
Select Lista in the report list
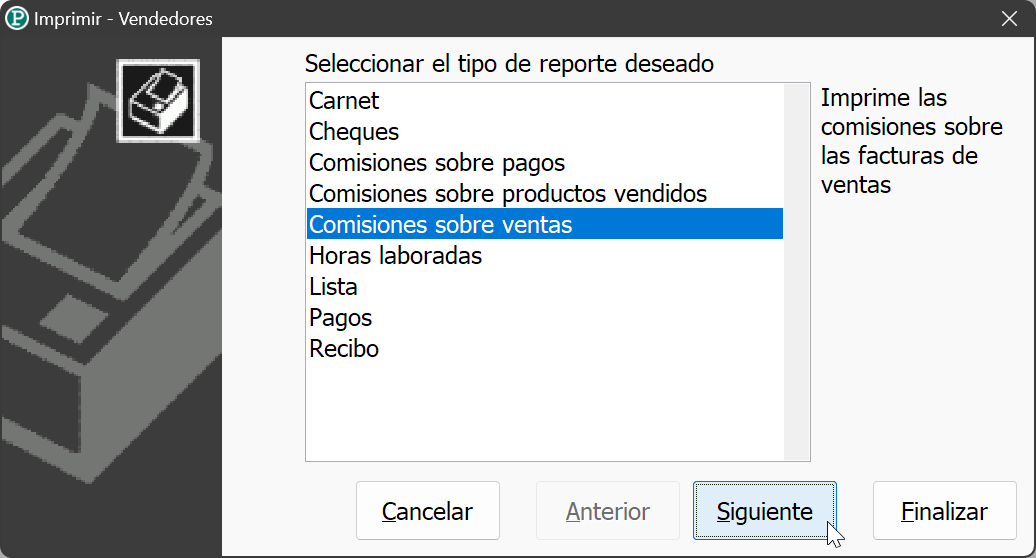tap(544, 287)
